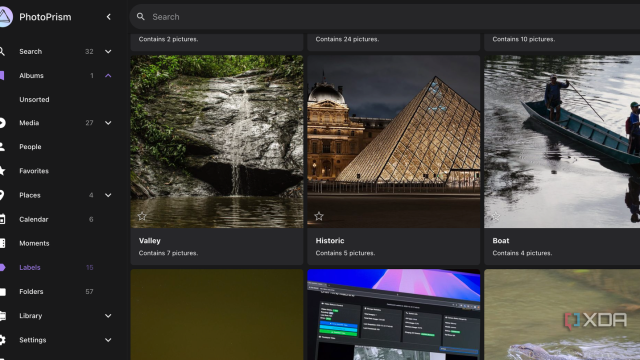Open the Valley waterfall thumbnail
The image size is (640, 360).
tap(217, 141)
